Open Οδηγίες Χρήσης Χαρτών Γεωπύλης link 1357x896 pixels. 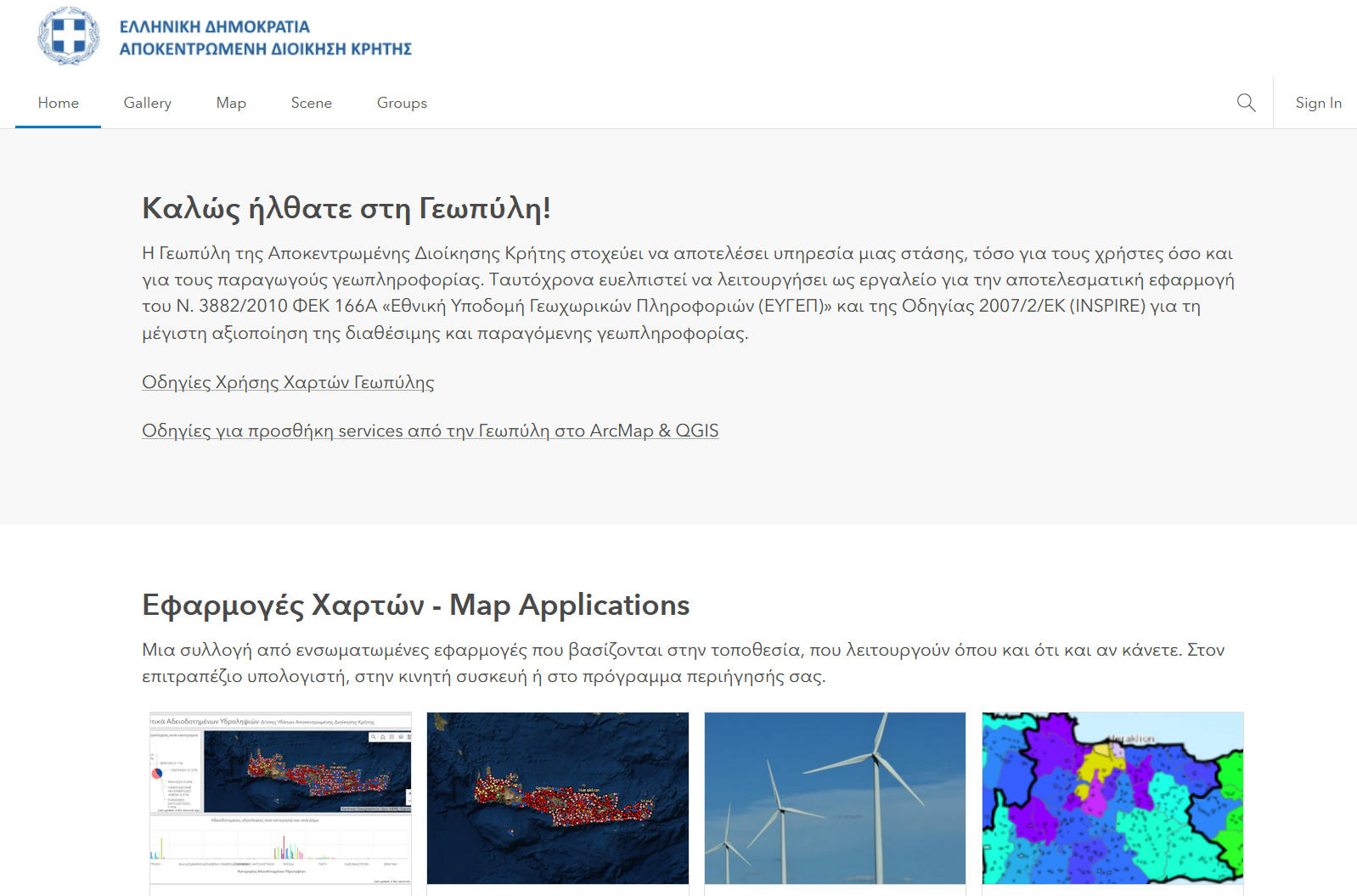(x=288, y=382)
